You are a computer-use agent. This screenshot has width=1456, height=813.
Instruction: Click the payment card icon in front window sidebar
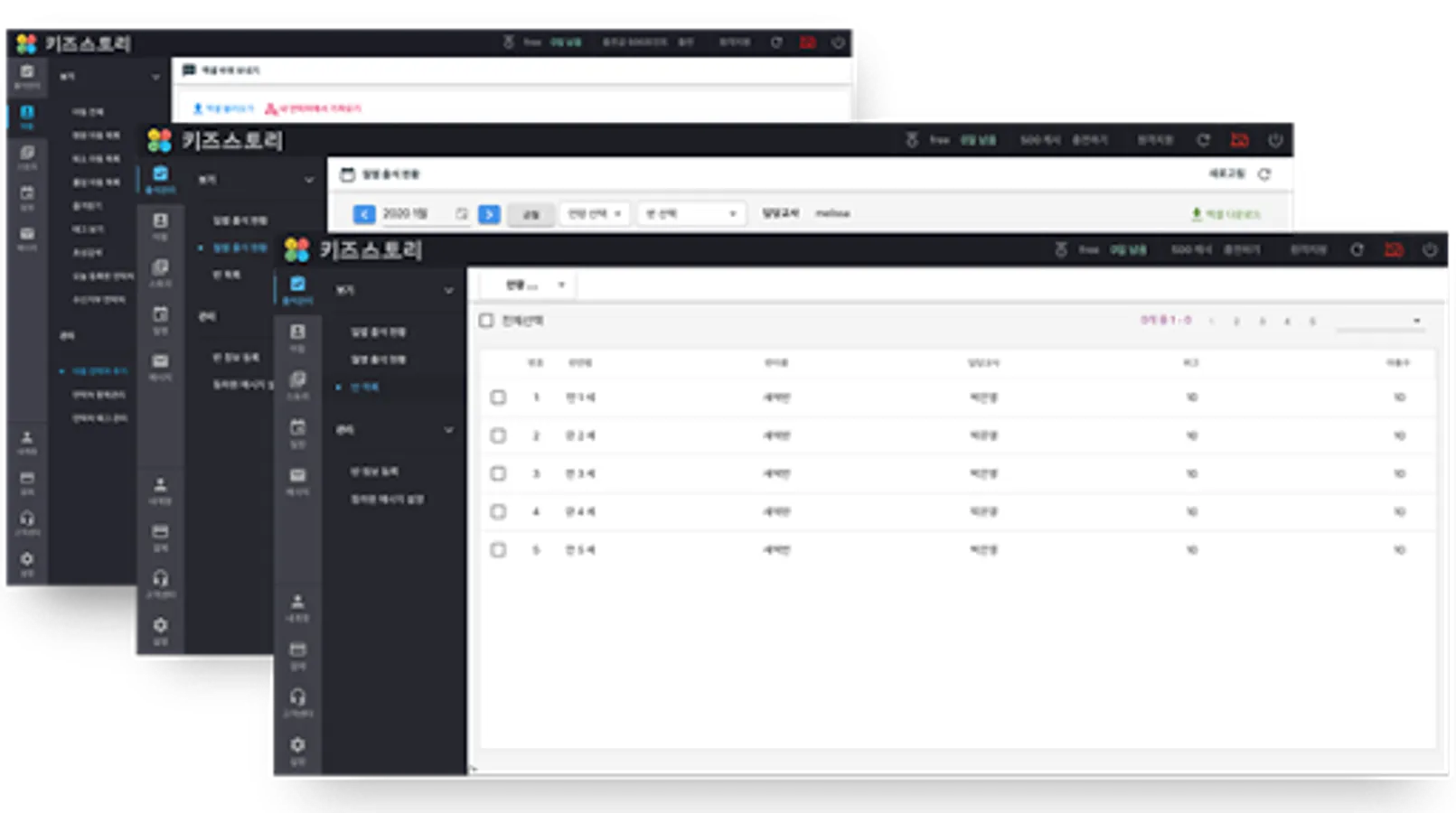click(x=297, y=649)
